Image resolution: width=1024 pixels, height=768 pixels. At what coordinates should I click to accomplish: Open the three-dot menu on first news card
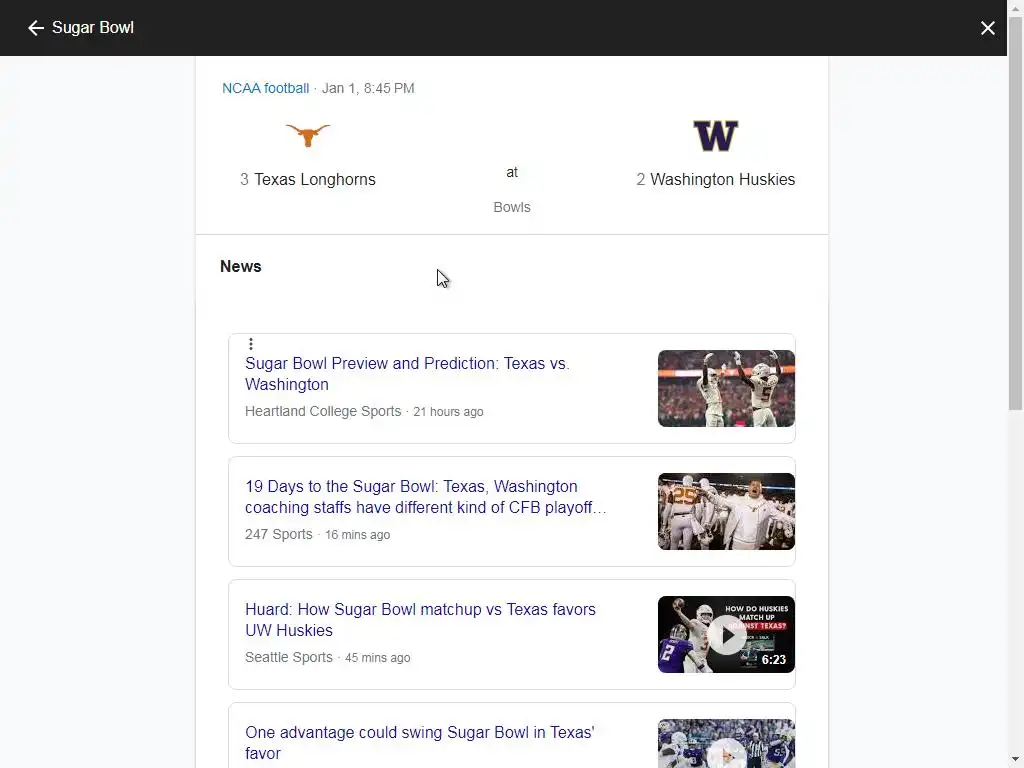pyautogui.click(x=251, y=344)
